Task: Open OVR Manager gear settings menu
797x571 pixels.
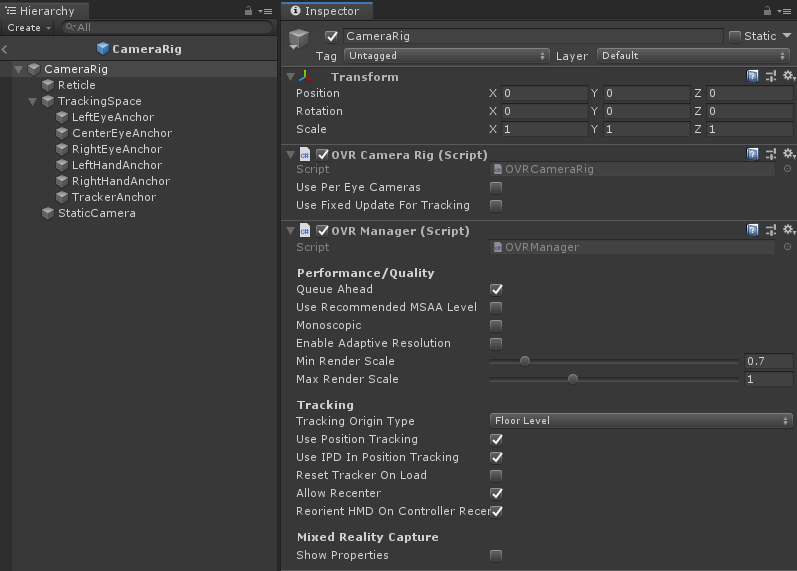Action: click(x=788, y=230)
